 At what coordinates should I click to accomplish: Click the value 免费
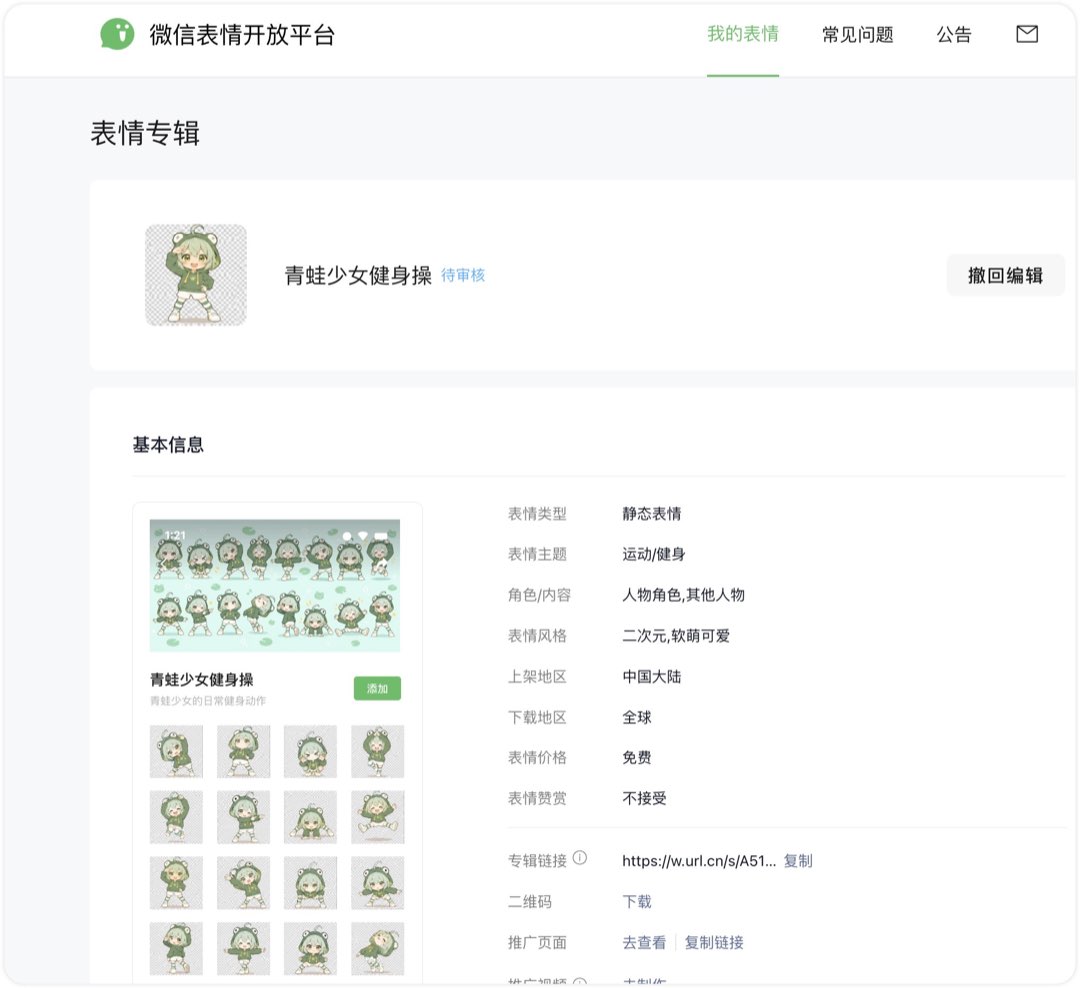[637, 758]
